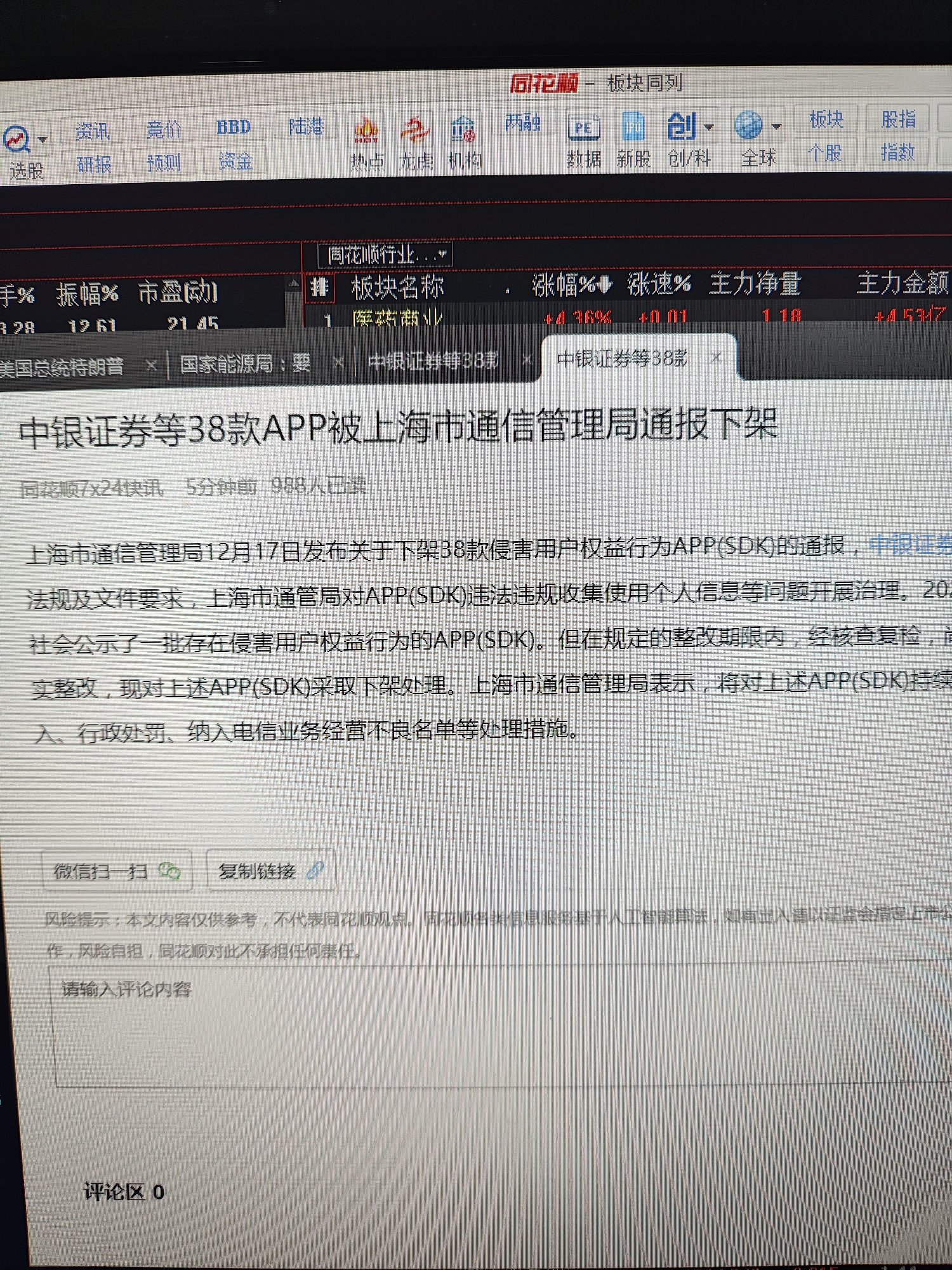Image resolution: width=952 pixels, height=1270 pixels.
Task: Open 竞价 auction button
Action: tap(163, 130)
